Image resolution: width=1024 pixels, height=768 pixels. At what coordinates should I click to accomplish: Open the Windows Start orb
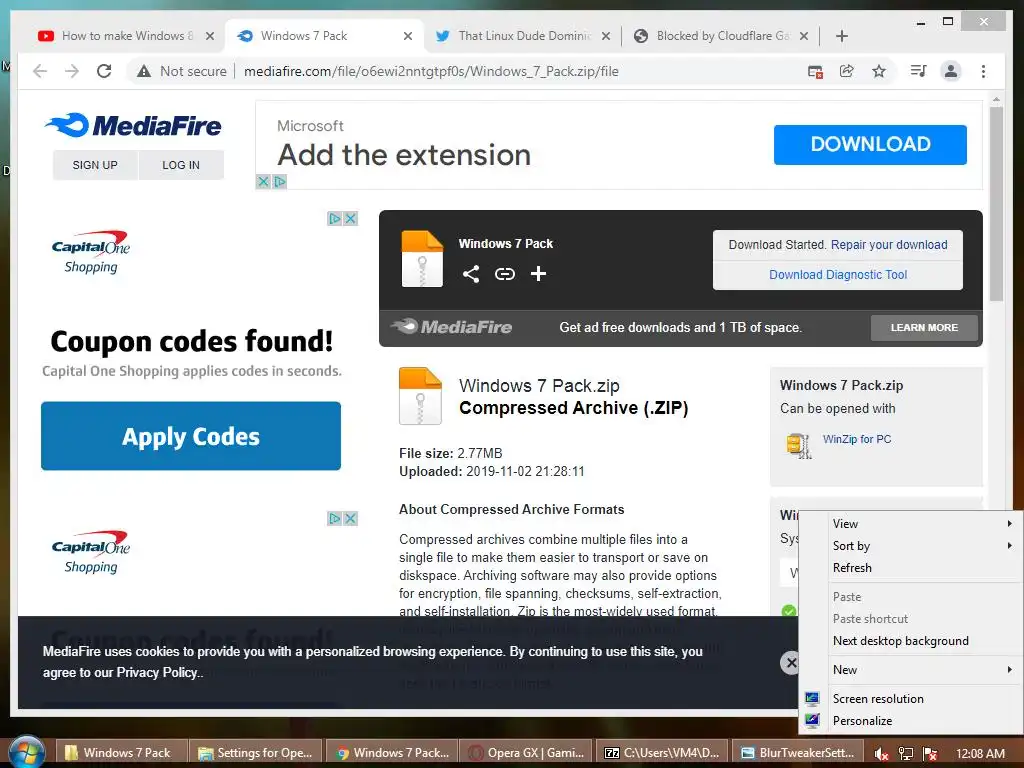tap(26, 752)
